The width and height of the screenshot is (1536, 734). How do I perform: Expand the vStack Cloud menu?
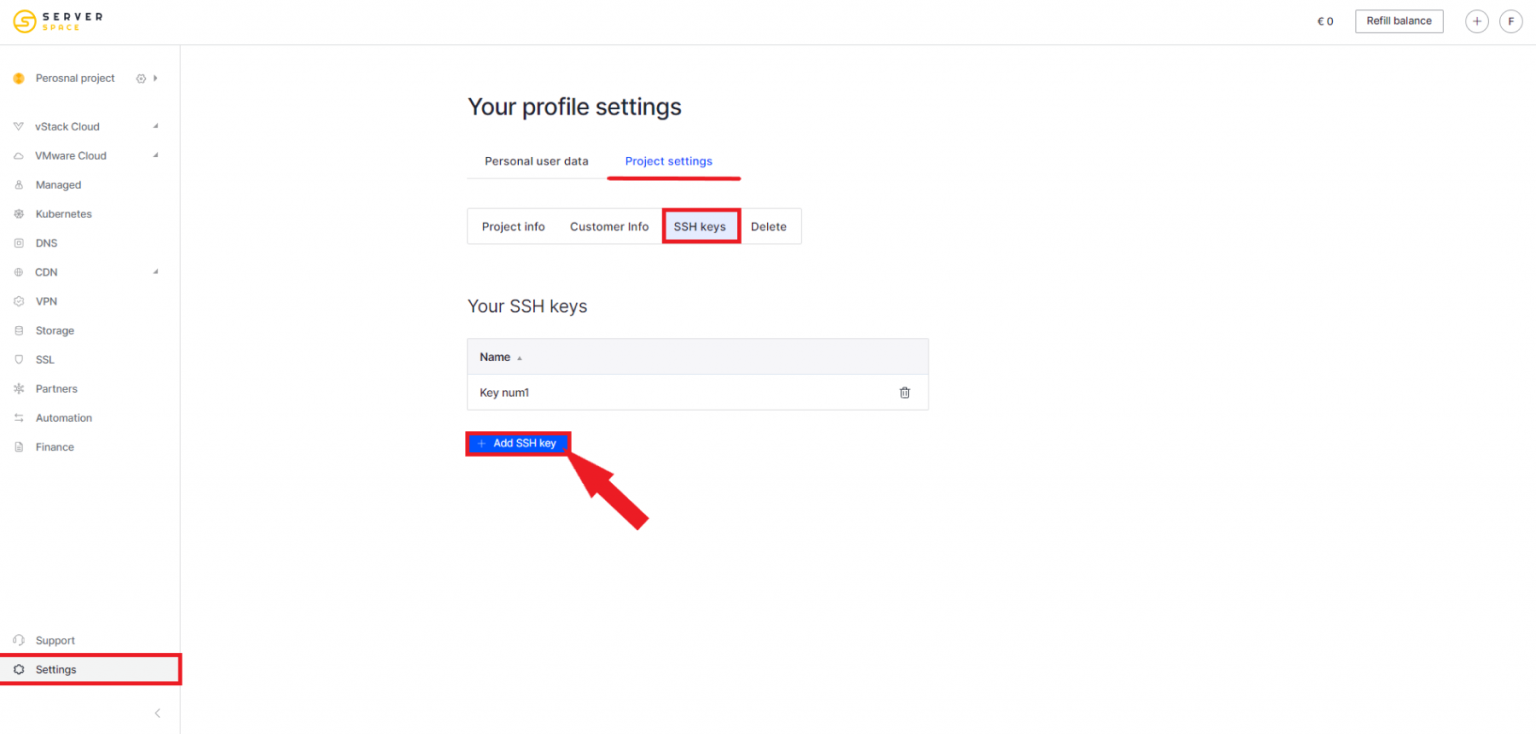point(67,127)
